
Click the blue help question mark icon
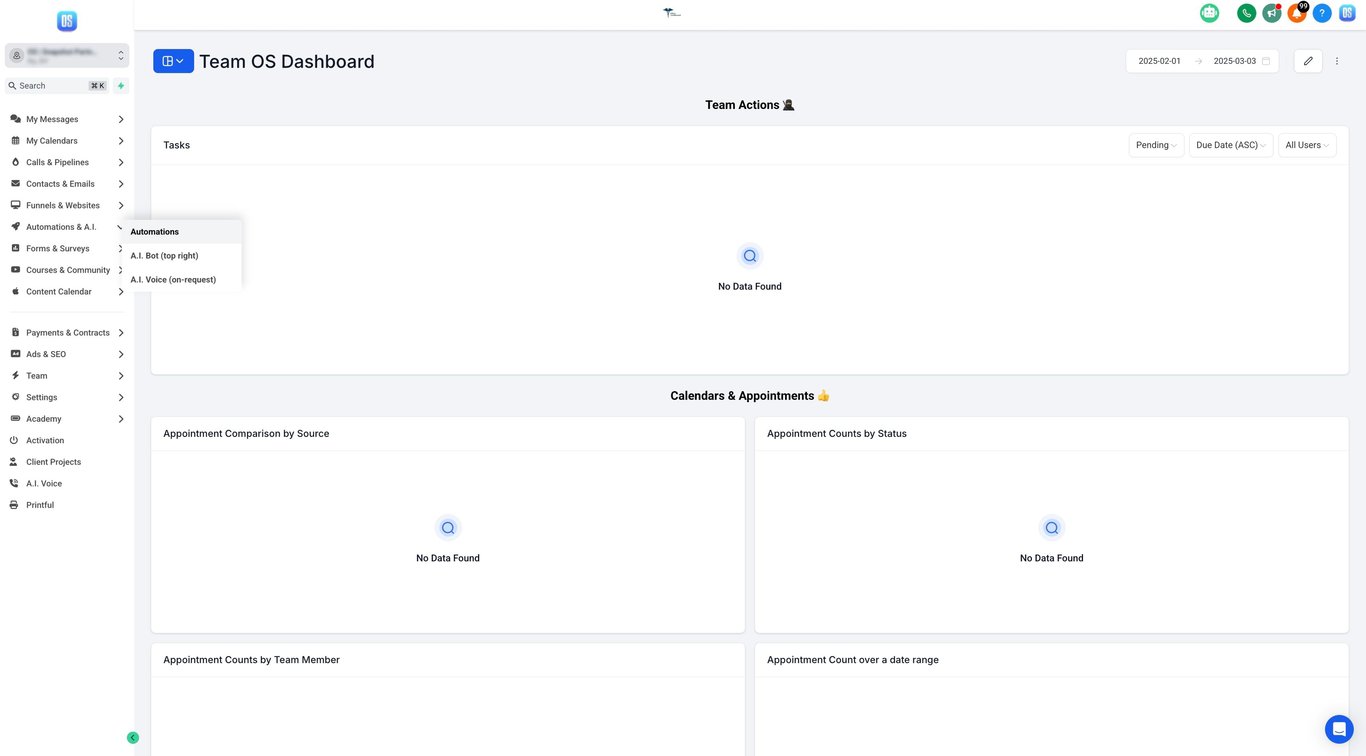click(1322, 13)
